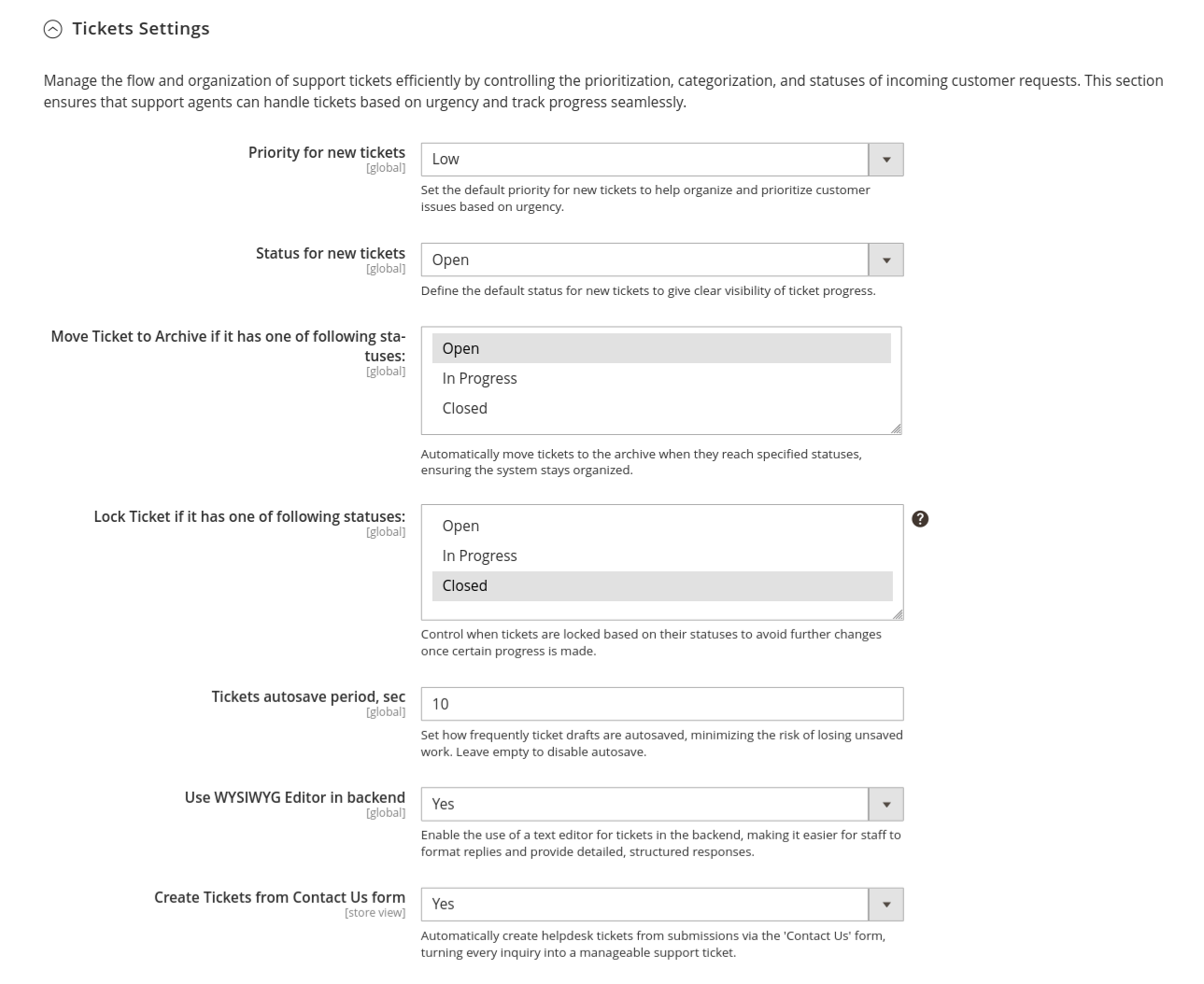The height and width of the screenshot is (984, 1204).
Task: Click the resize handle of lock statuses list
Action: coord(898,614)
